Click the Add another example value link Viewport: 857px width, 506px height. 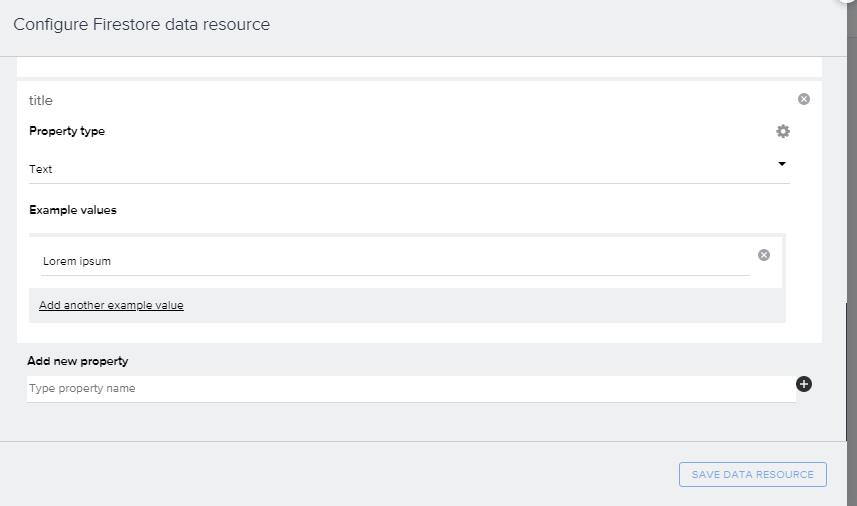(111, 305)
